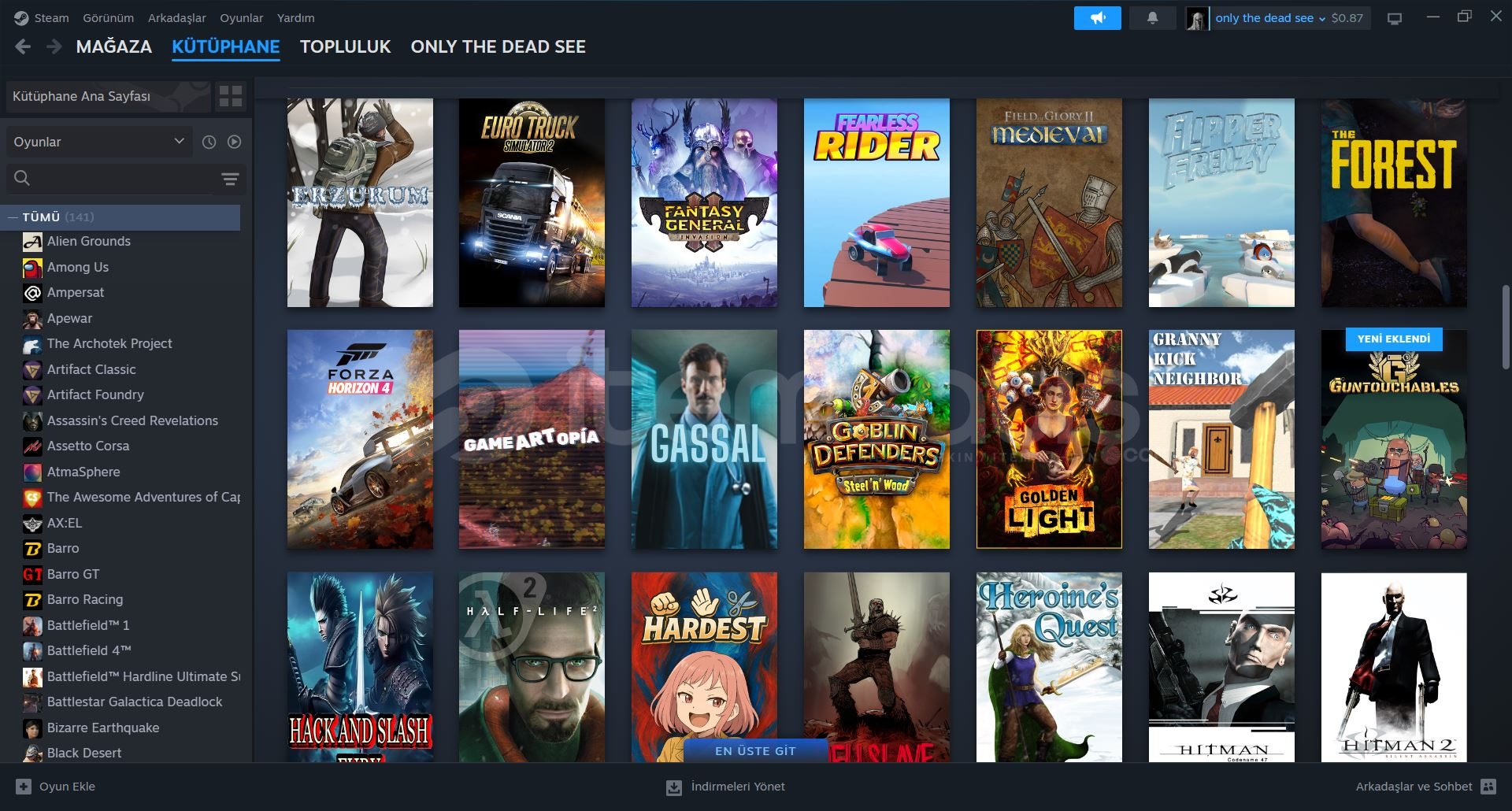Switch to the MAĞAZA tab
The height and width of the screenshot is (811, 1512).
114,47
